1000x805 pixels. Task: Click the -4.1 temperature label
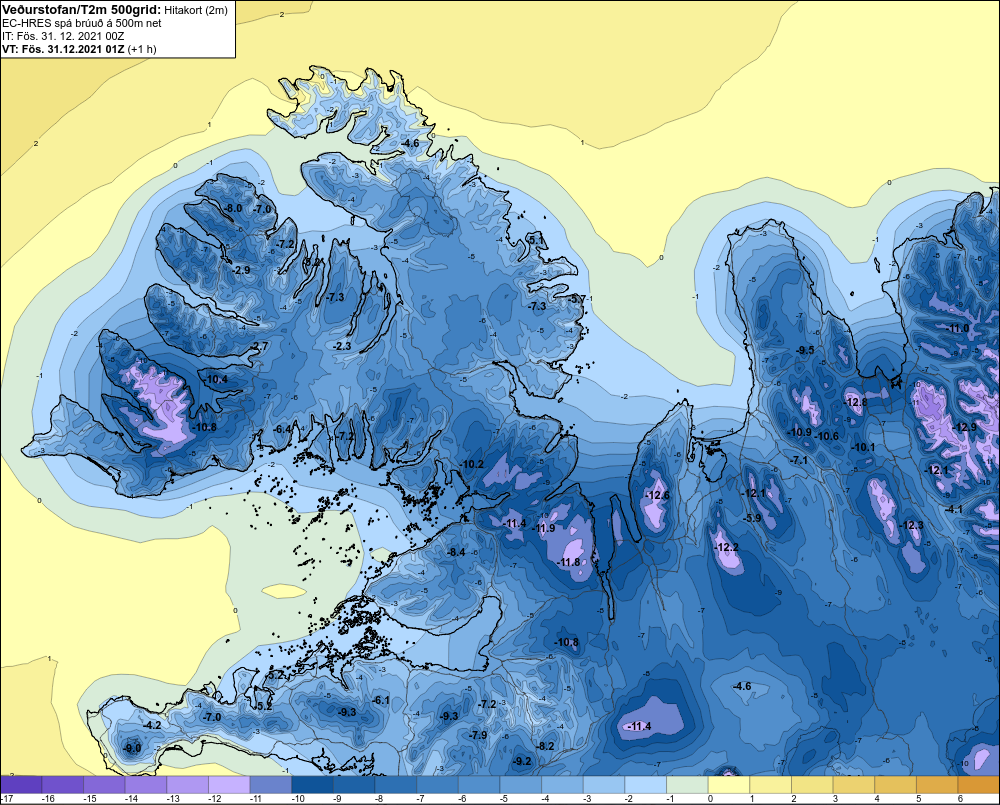955,509
